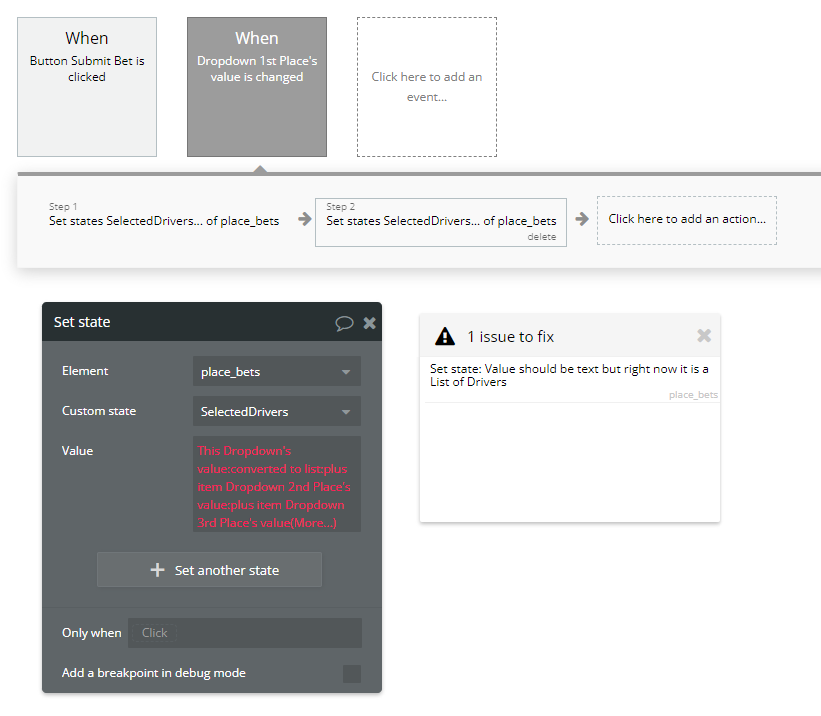Viewport: 821px width, 716px height.
Task: Click the Custom state label
Action: 99,411
